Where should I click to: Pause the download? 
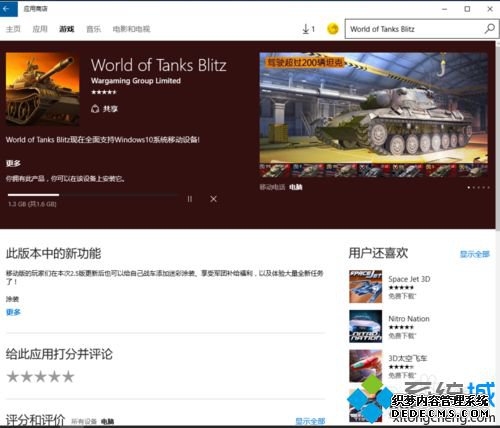click(190, 199)
